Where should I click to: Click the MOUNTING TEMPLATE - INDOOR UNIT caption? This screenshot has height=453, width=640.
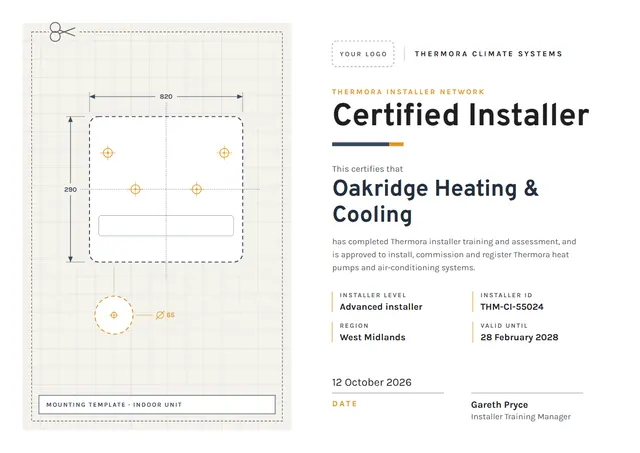(x=114, y=405)
